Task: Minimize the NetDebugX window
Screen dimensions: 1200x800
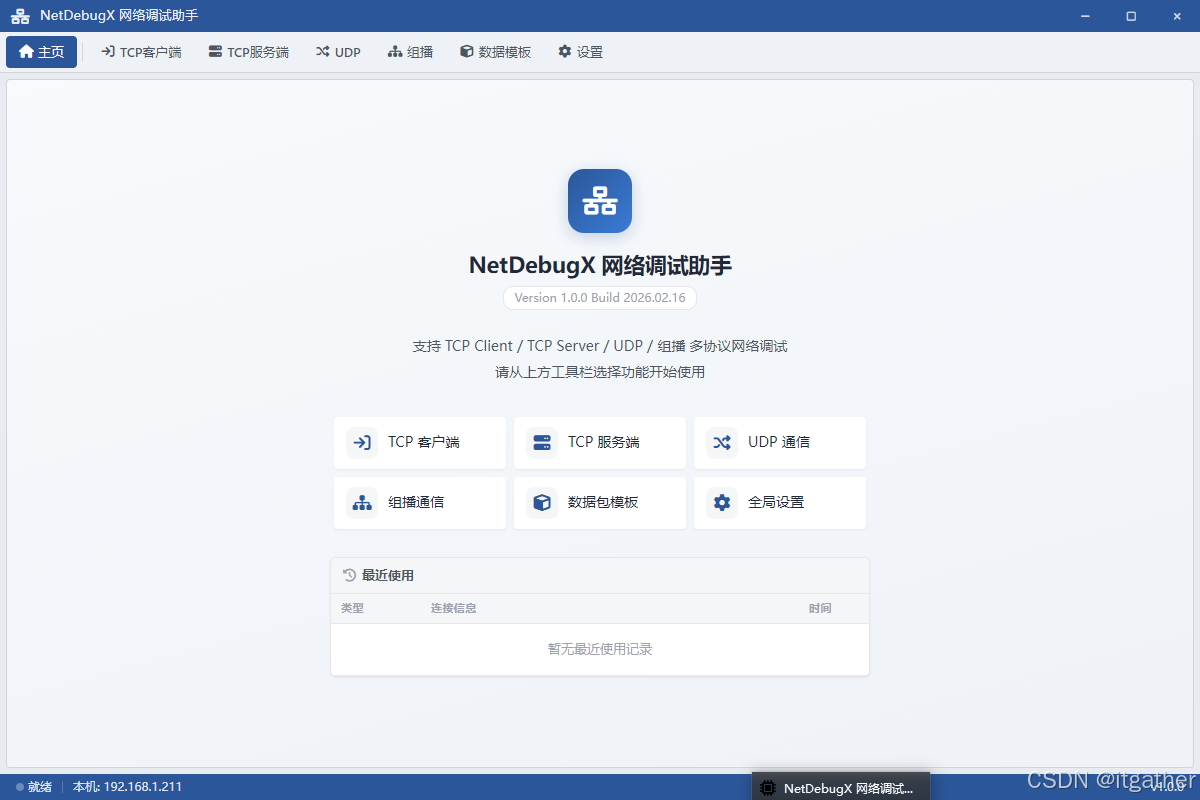Action: coord(1087,16)
